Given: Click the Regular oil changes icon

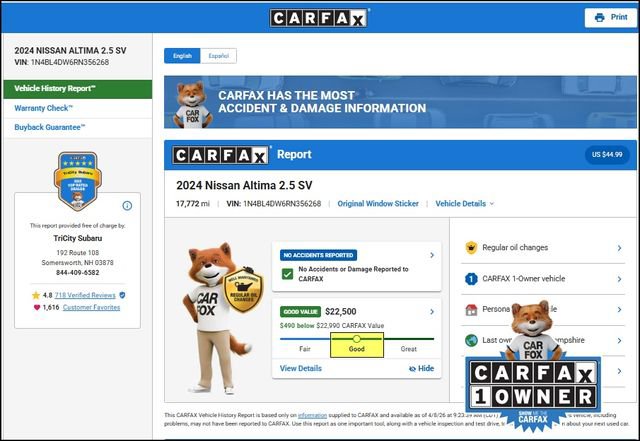Looking at the screenshot, I should click(470, 247).
